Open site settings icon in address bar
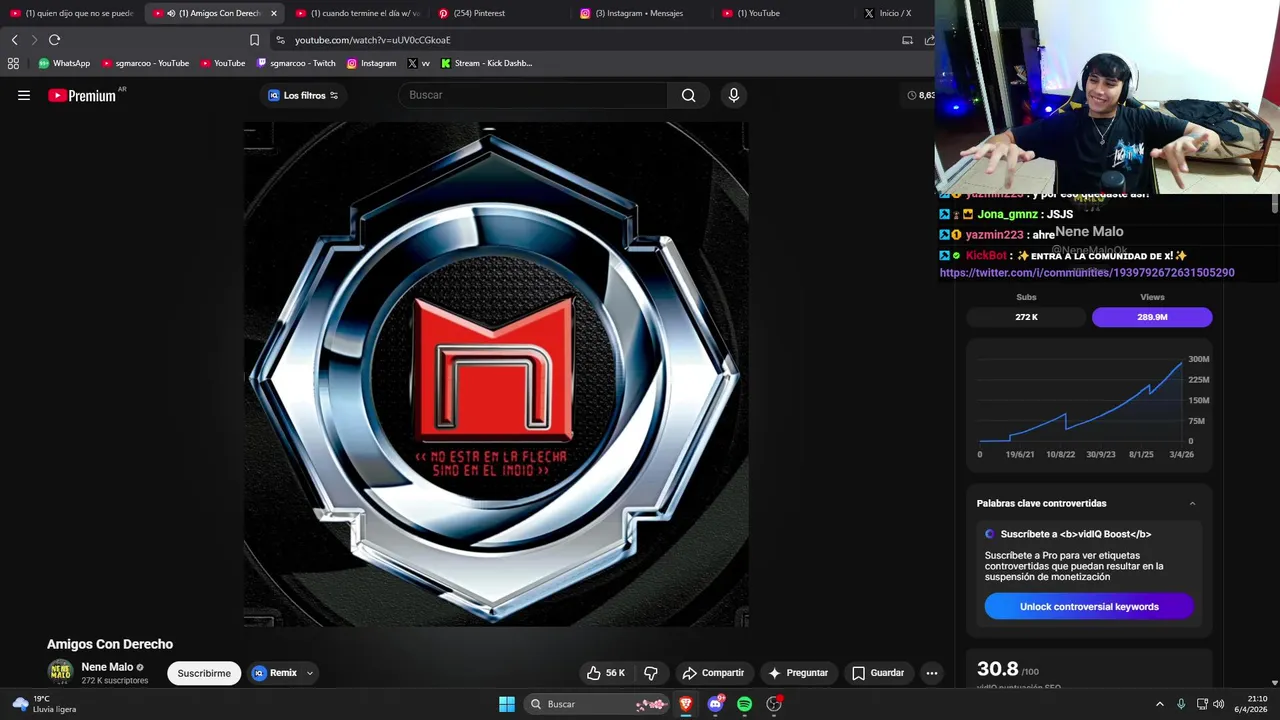Image resolution: width=1280 pixels, height=720 pixels. 280,40
